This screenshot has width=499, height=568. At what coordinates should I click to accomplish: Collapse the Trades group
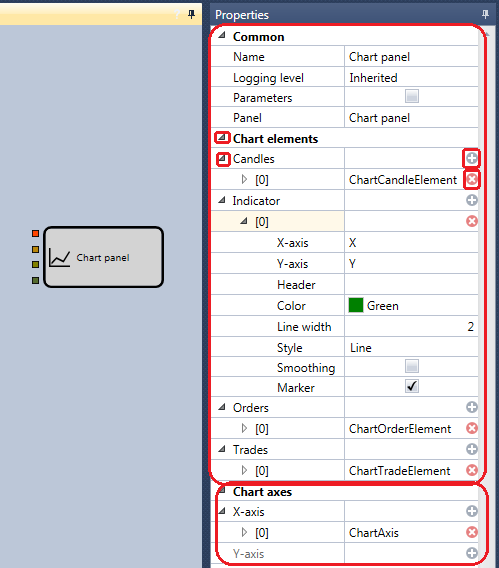[222, 449]
